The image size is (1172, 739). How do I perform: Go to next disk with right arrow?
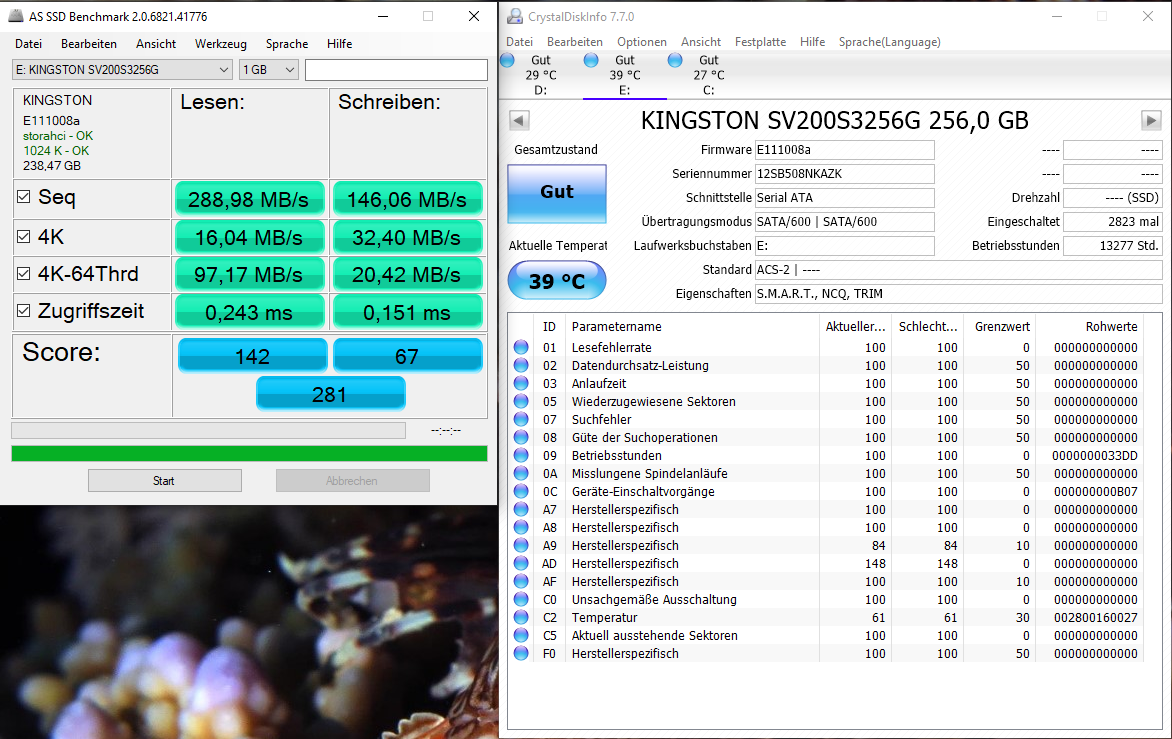[1151, 120]
